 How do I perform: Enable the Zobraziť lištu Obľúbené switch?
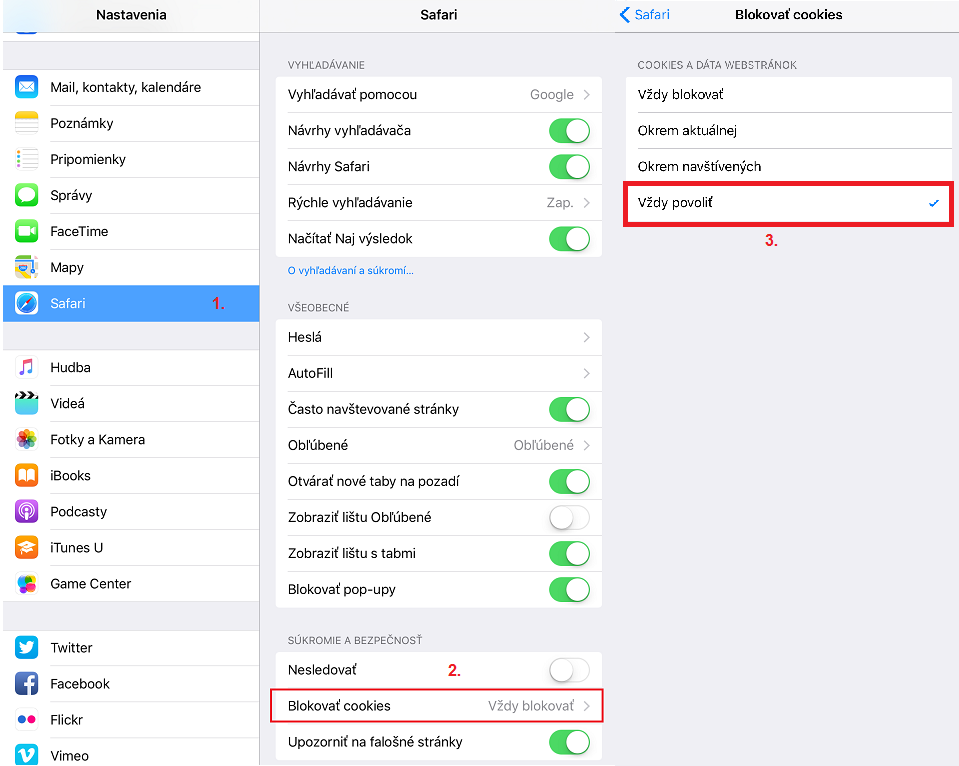pos(569,518)
